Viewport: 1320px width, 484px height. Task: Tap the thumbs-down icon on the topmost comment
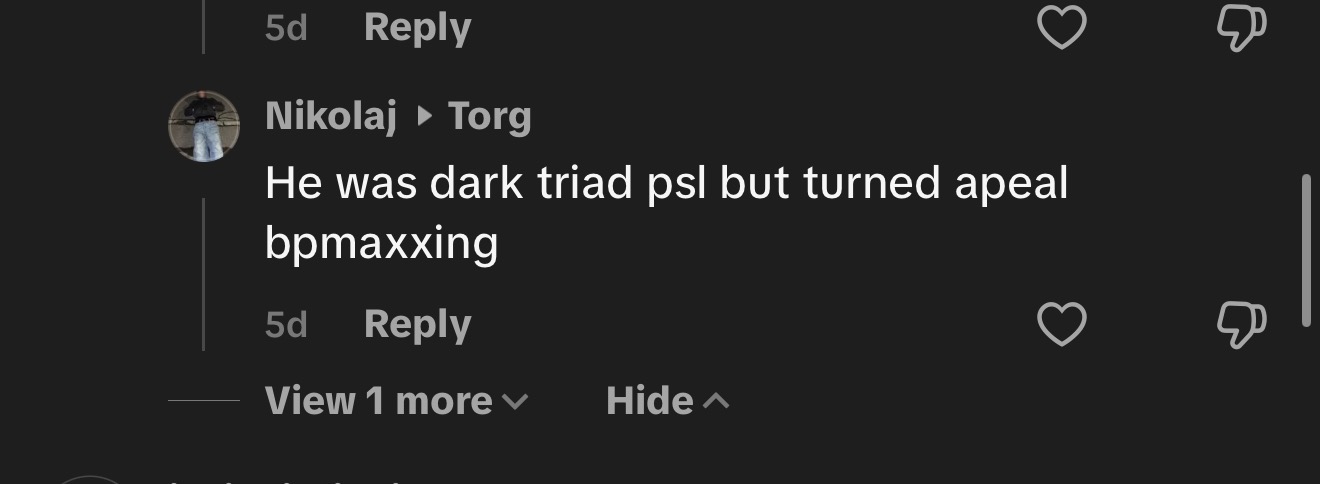tap(1241, 28)
